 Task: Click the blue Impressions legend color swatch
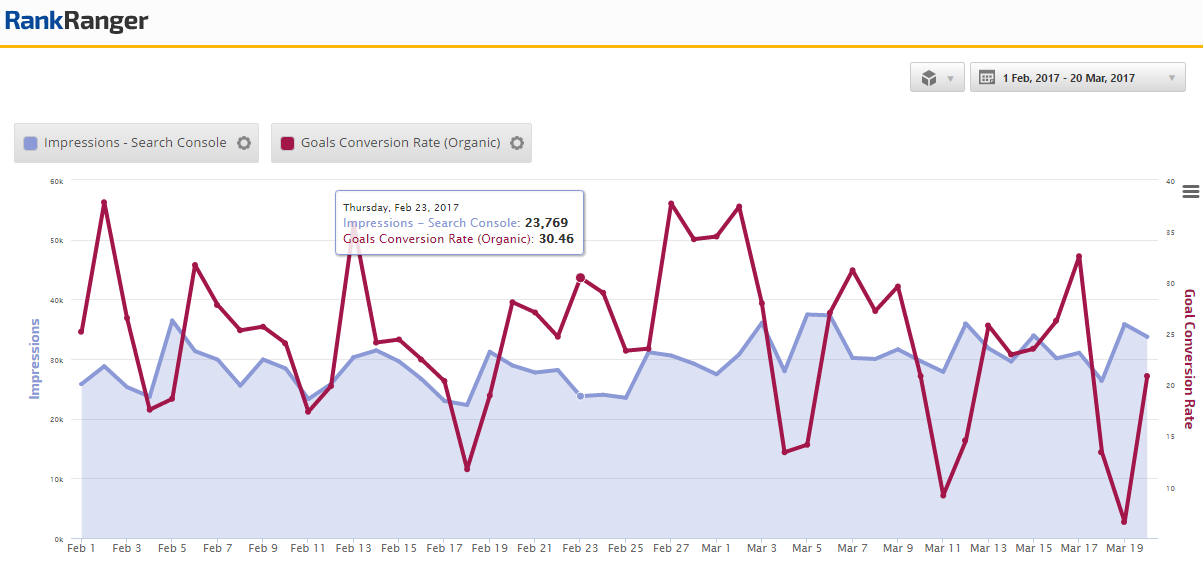coord(30,143)
